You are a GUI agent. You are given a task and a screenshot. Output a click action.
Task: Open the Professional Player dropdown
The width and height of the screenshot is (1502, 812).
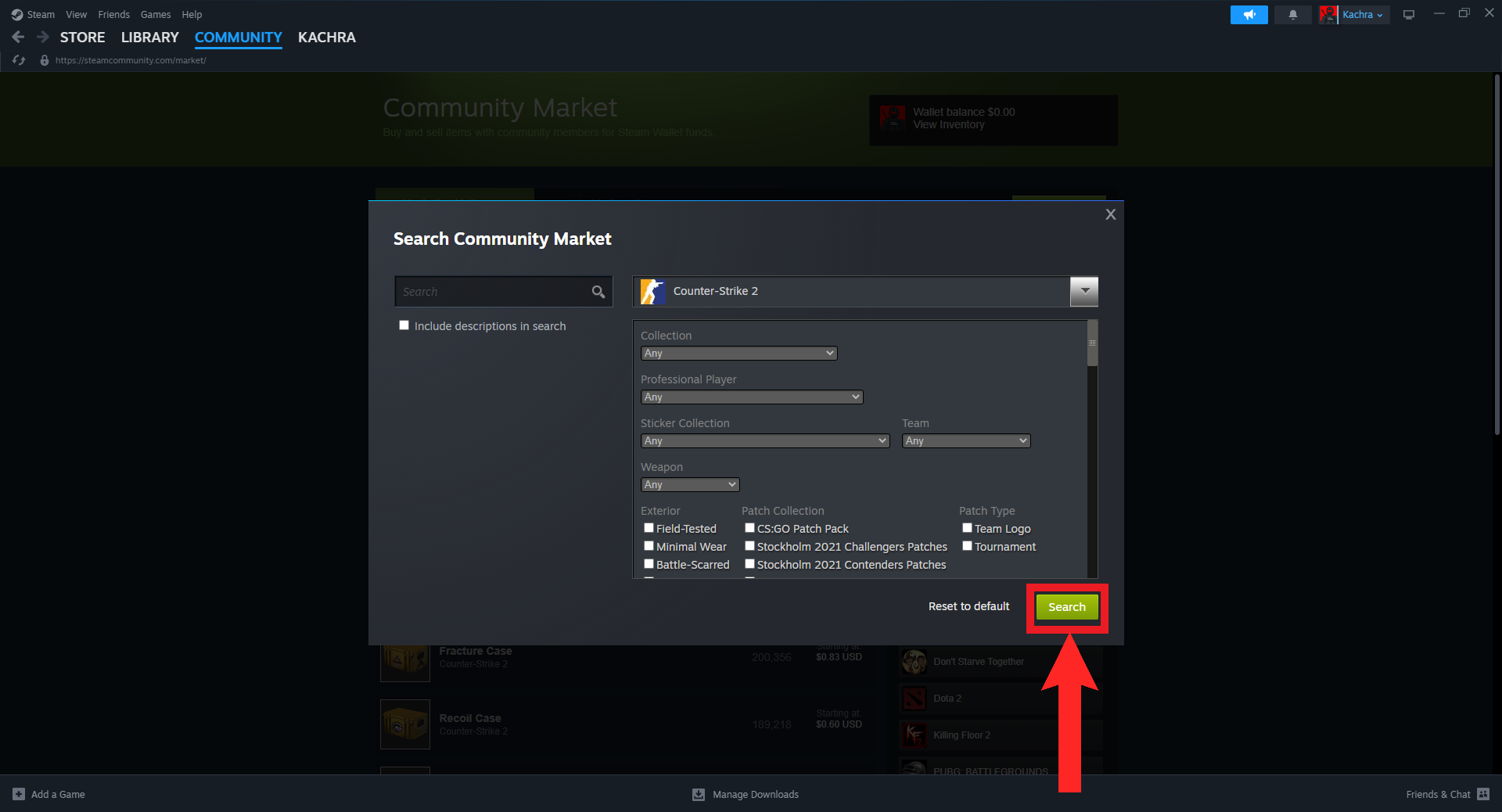pyautogui.click(x=752, y=397)
